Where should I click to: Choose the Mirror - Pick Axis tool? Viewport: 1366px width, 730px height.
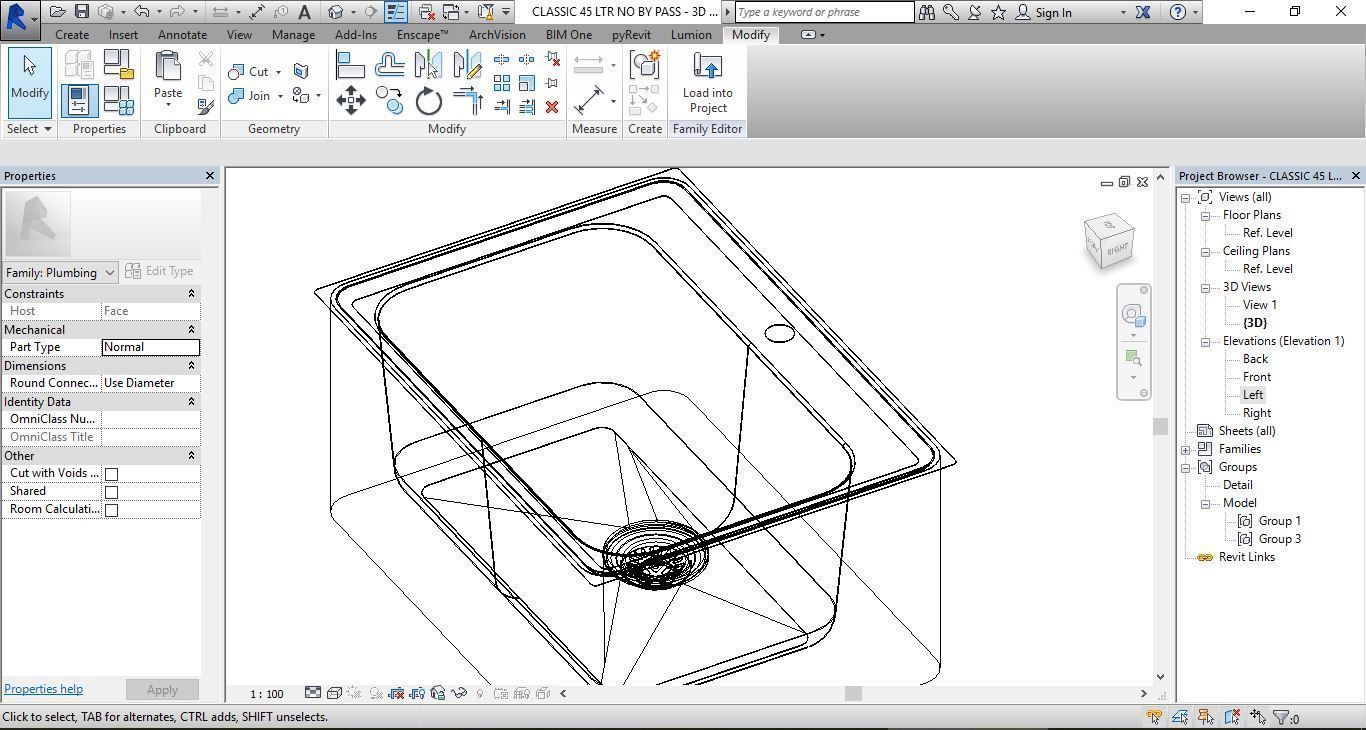pos(428,66)
